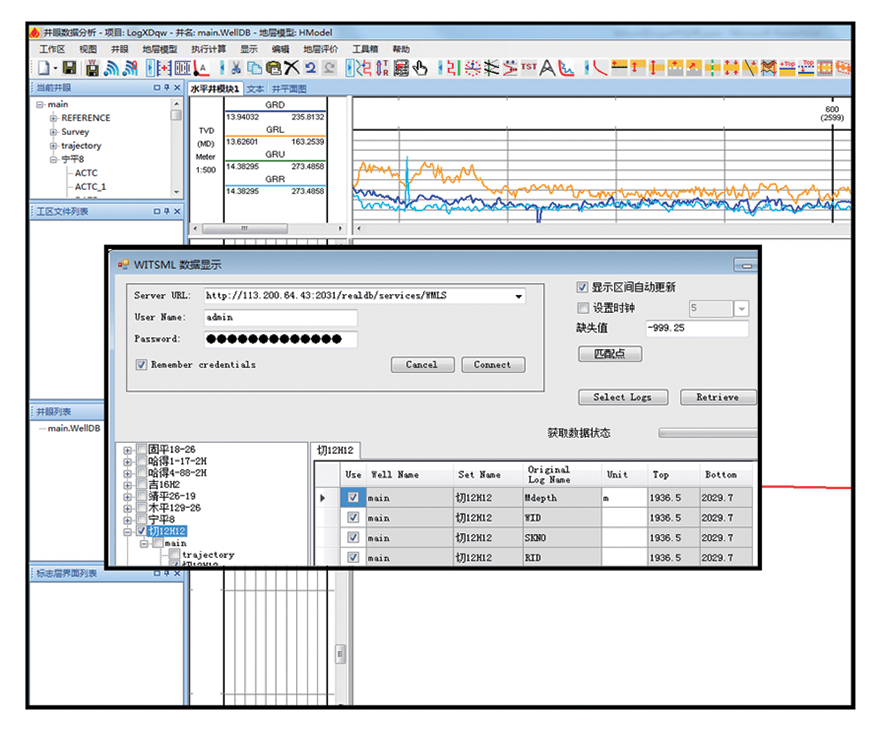878x732 pixels.
Task: Click the T R depth arrow icon
Action: click(382, 68)
